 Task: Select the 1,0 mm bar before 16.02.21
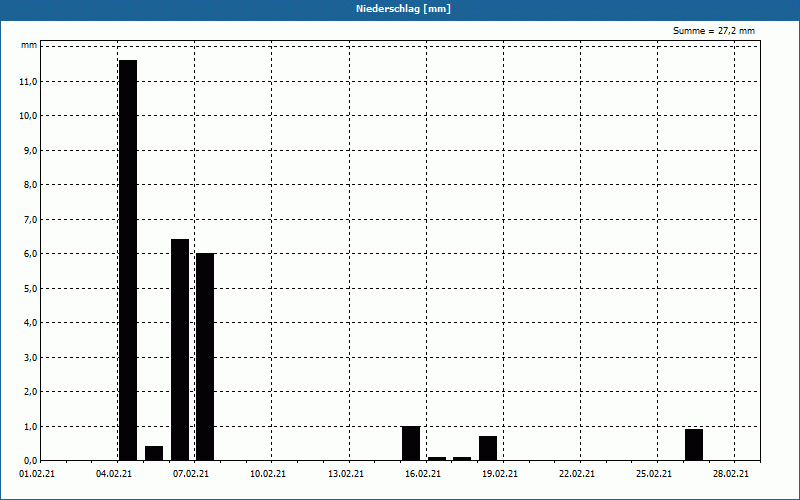click(411, 443)
